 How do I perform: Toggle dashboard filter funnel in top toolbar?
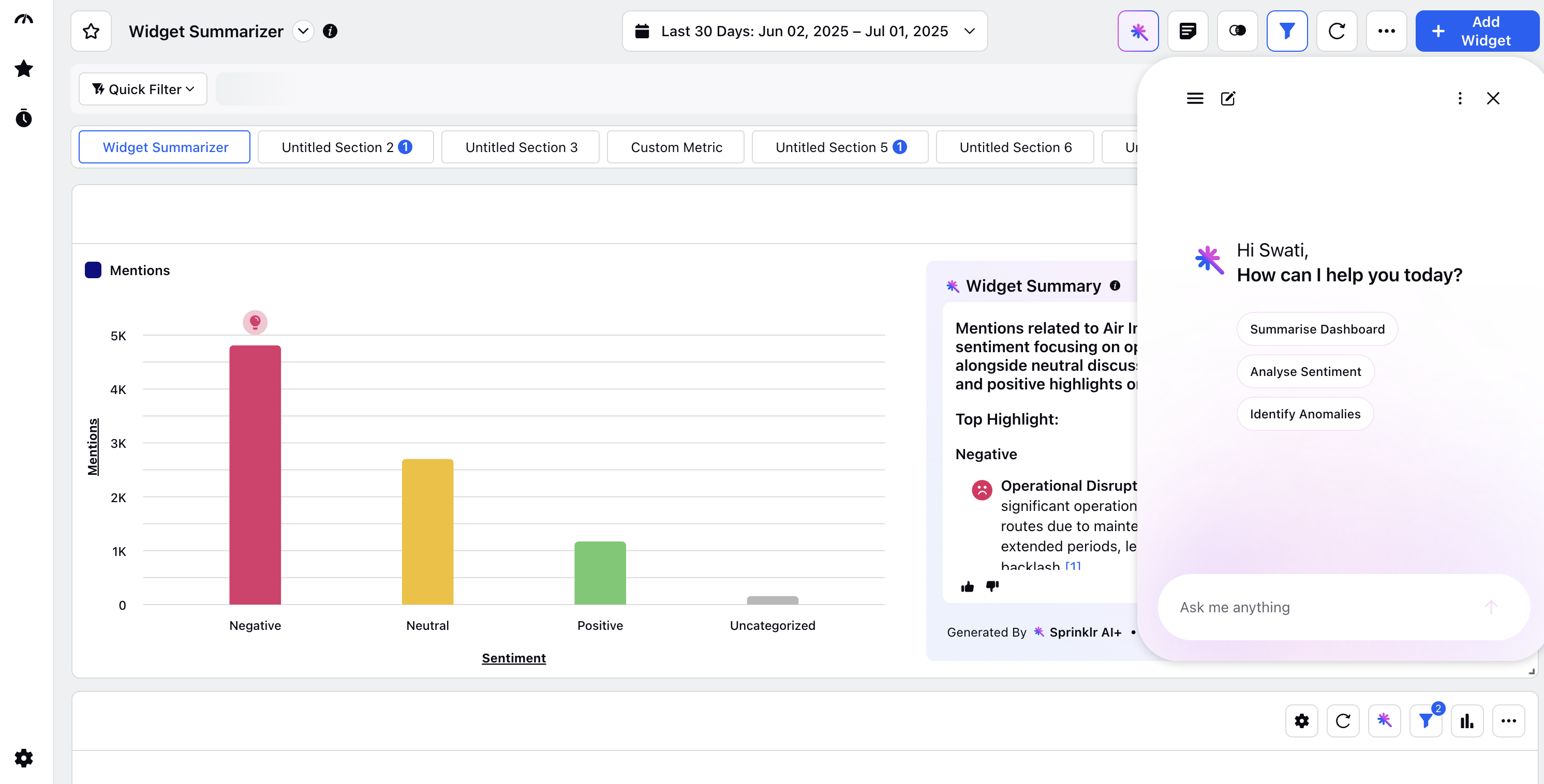click(1287, 31)
